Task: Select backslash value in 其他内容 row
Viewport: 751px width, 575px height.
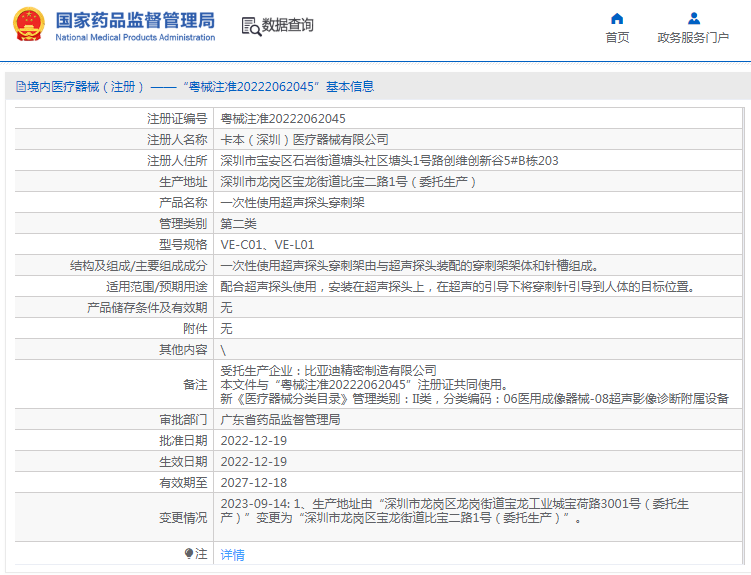Action: pyautogui.click(x=223, y=350)
